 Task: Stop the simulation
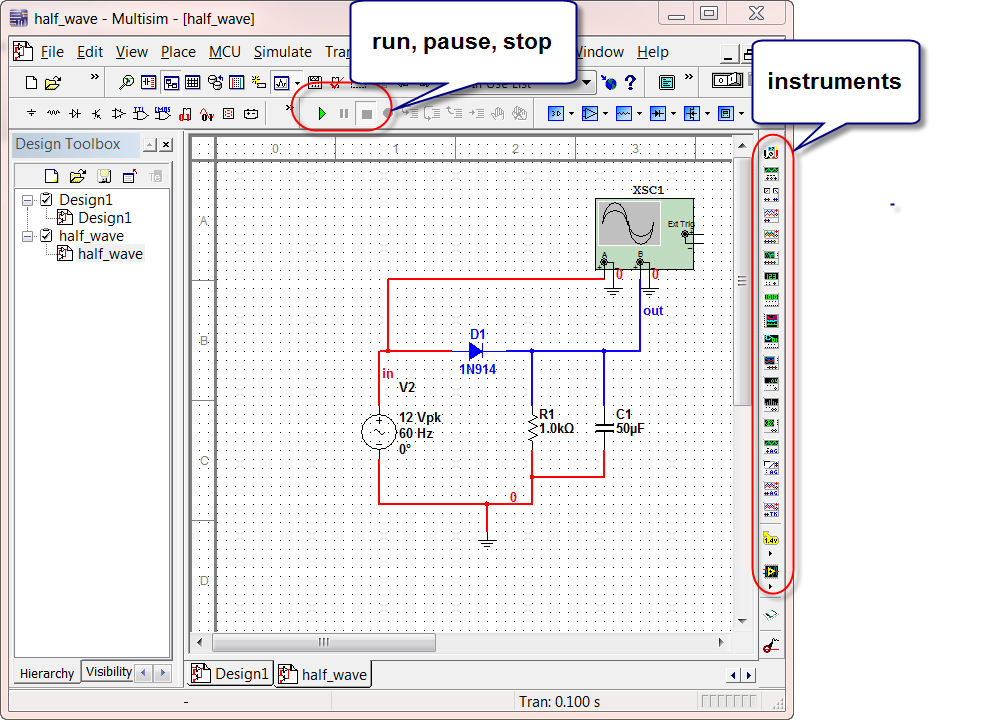(366, 113)
